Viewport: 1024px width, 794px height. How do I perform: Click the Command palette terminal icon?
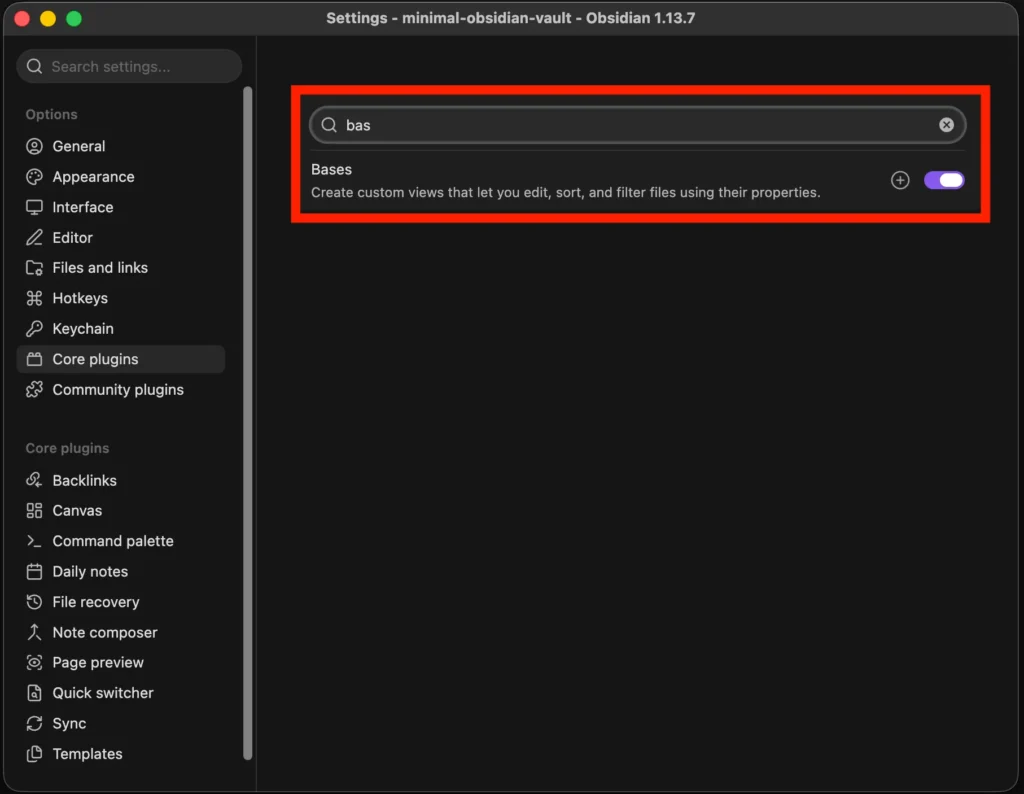coord(34,541)
